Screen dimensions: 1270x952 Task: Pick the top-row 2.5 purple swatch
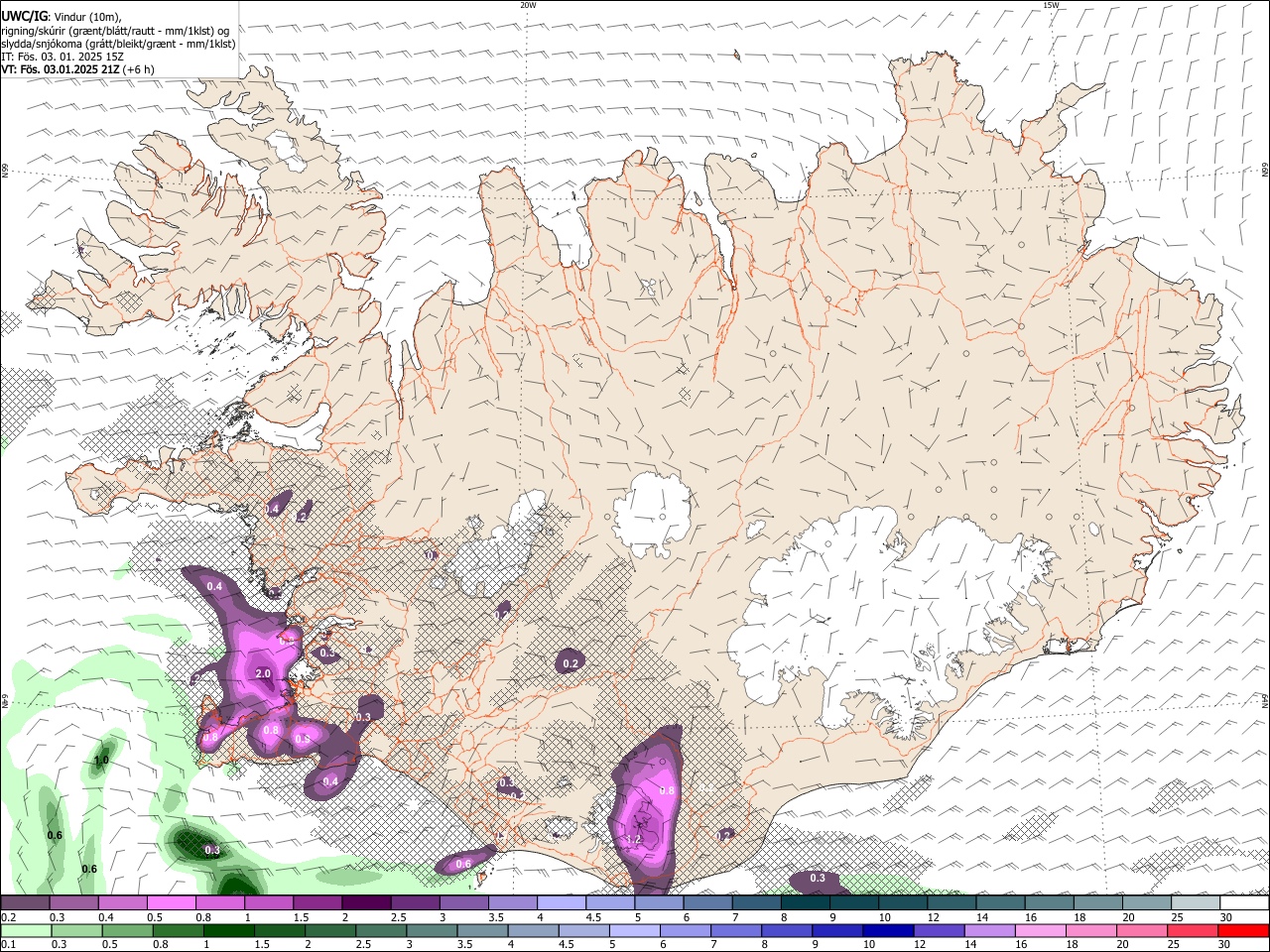415,902
